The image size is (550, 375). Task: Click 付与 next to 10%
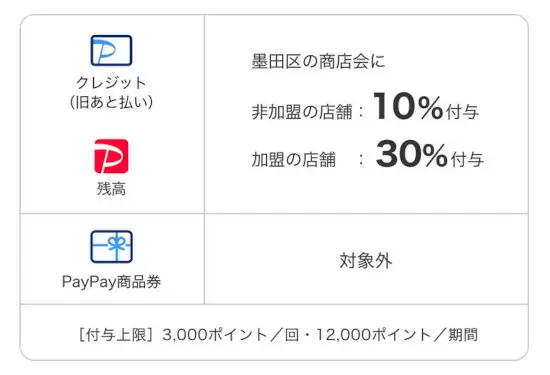pos(462,112)
